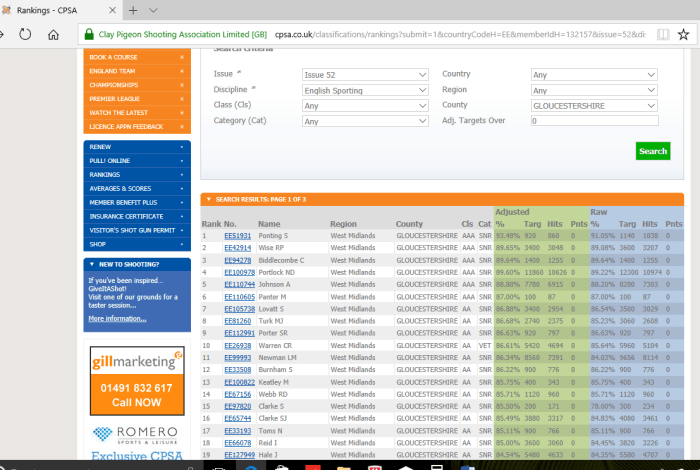
Task: Follow the More information link
Action: [x=115, y=318]
